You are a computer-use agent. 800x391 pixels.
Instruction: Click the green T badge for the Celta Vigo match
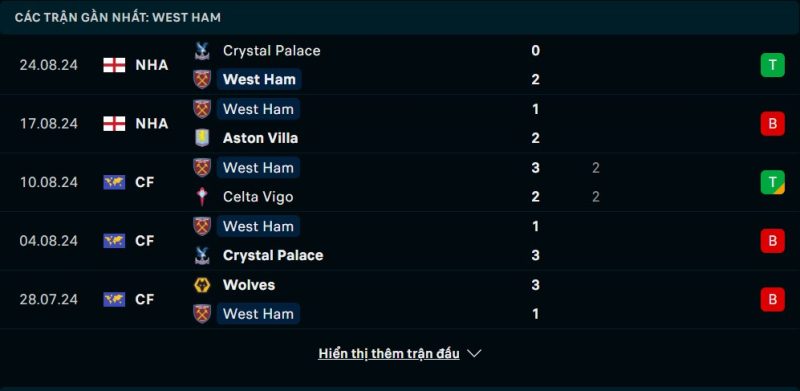772,182
